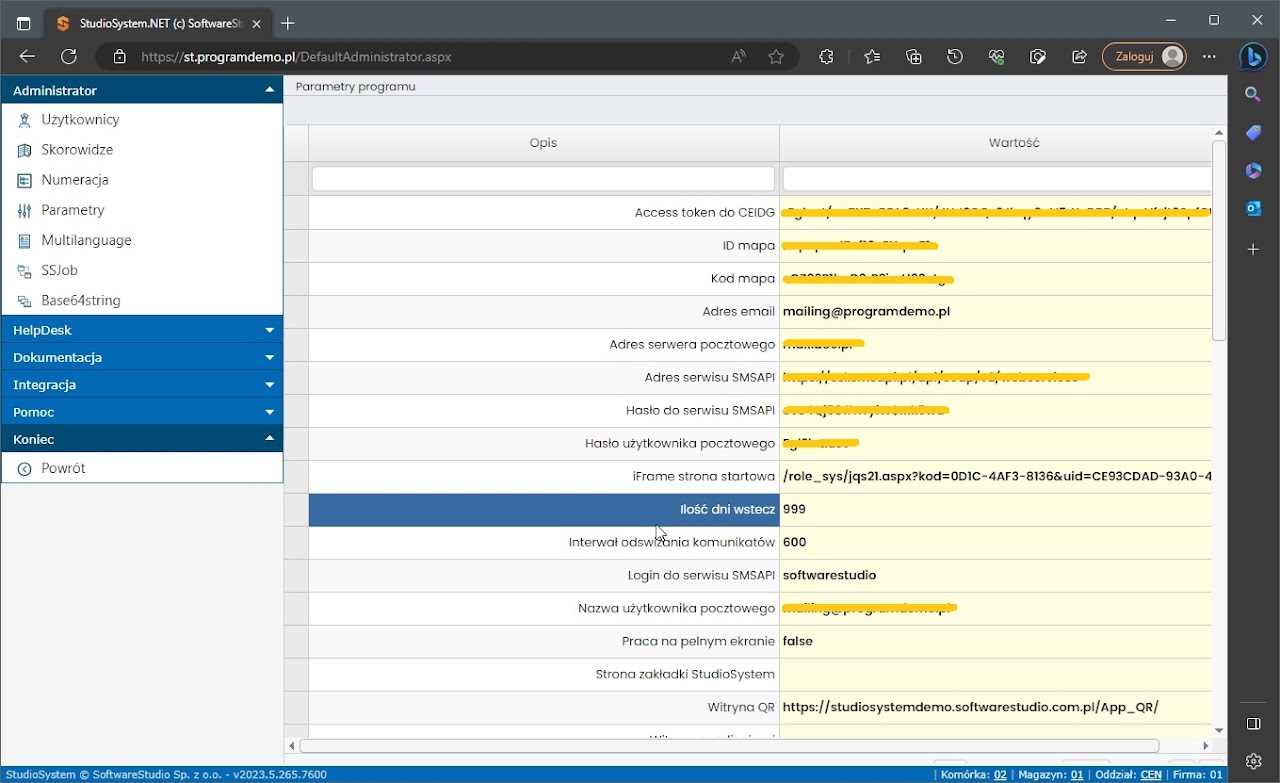Image resolution: width=1280 pixels, height=783 pixels.
Task: Select the Ilość dni wstecz row
Action: point(543,510)
